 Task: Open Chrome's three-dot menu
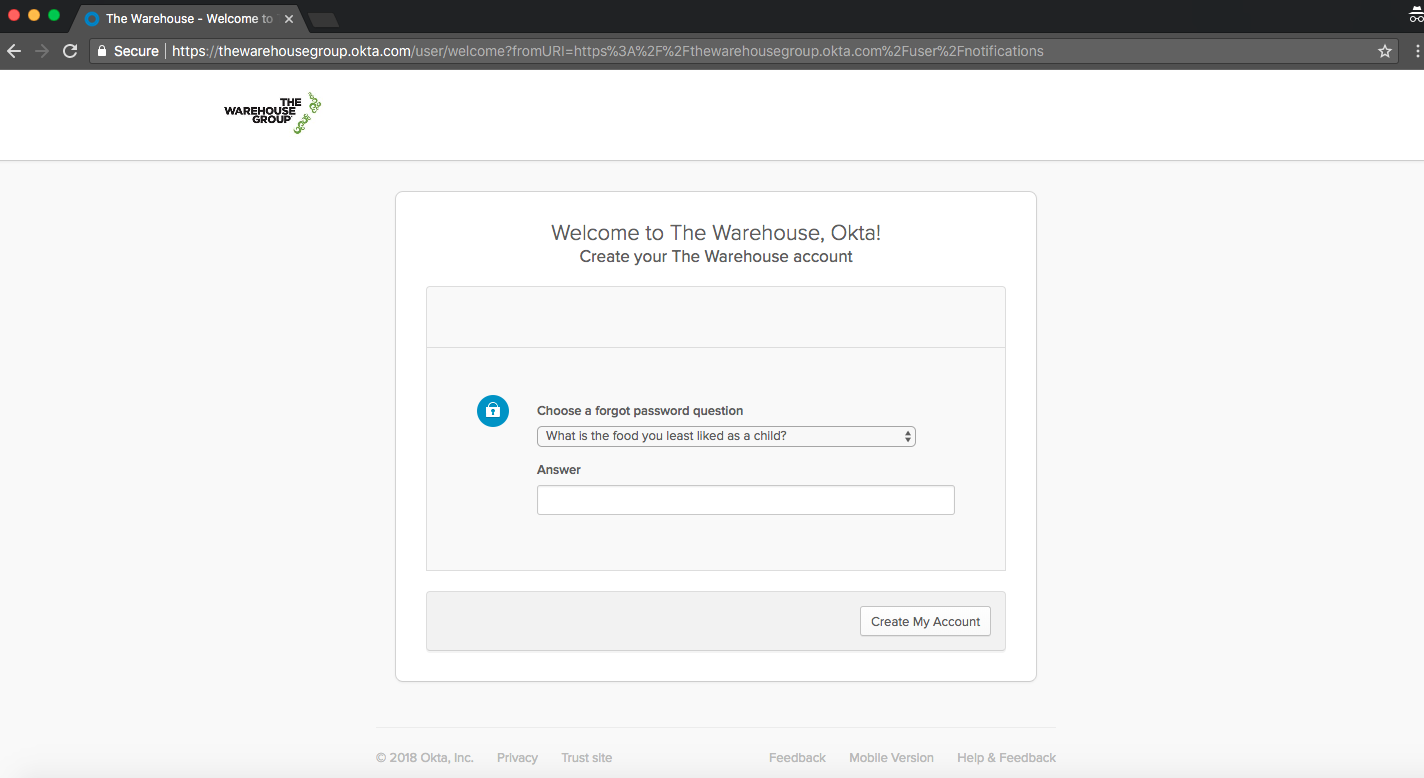[1418, 51]
